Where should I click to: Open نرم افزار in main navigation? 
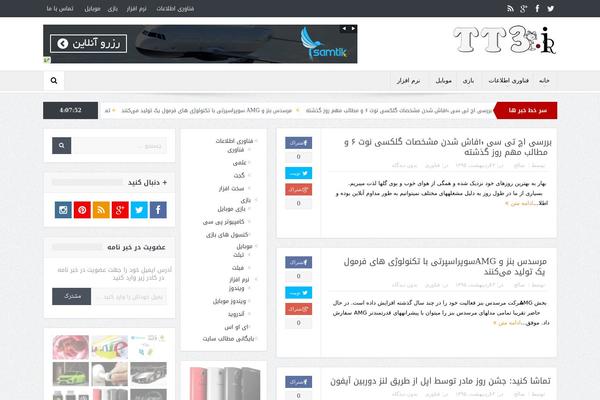coord(408,80)
